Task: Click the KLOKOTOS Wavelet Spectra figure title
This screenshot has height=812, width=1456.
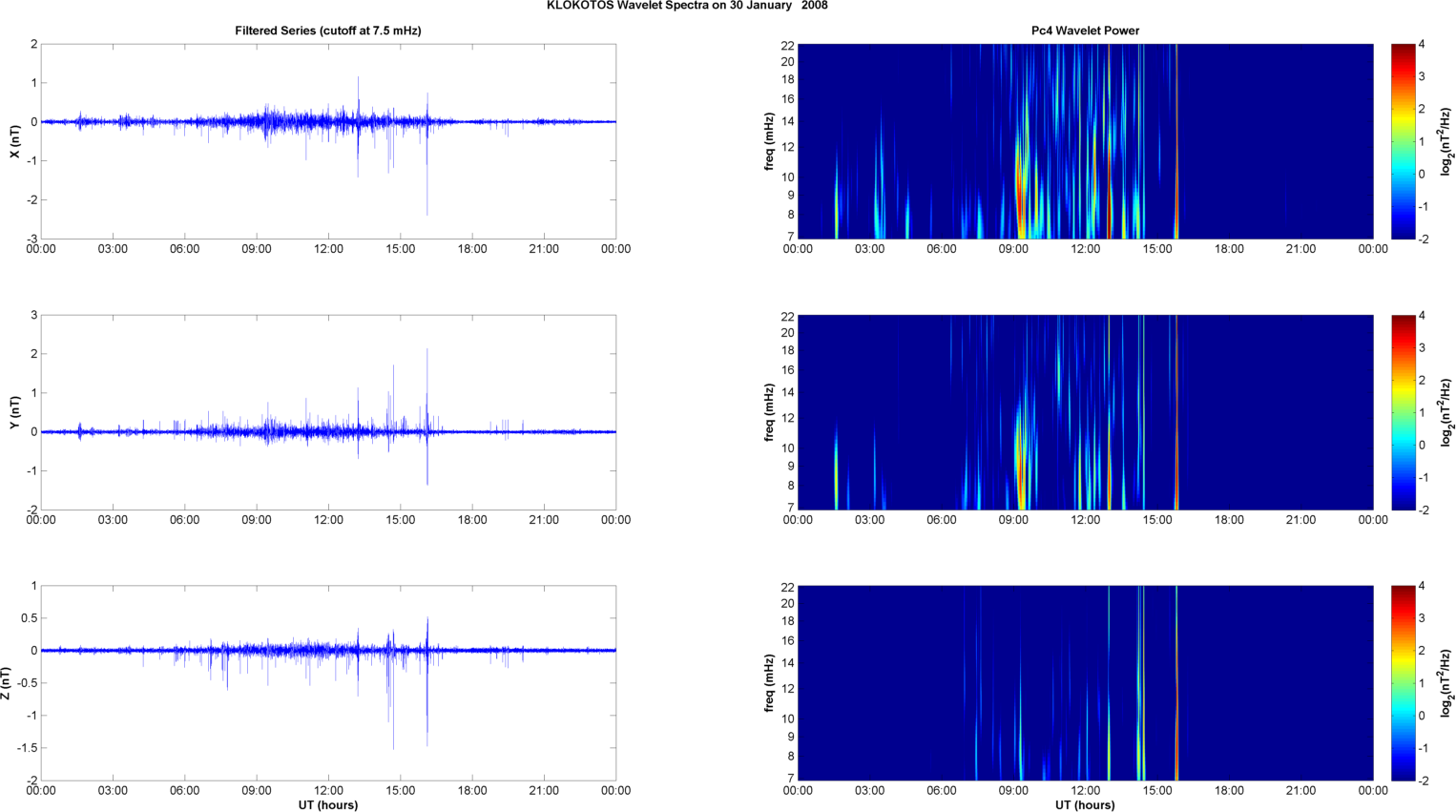Action: tap(687, 6)
